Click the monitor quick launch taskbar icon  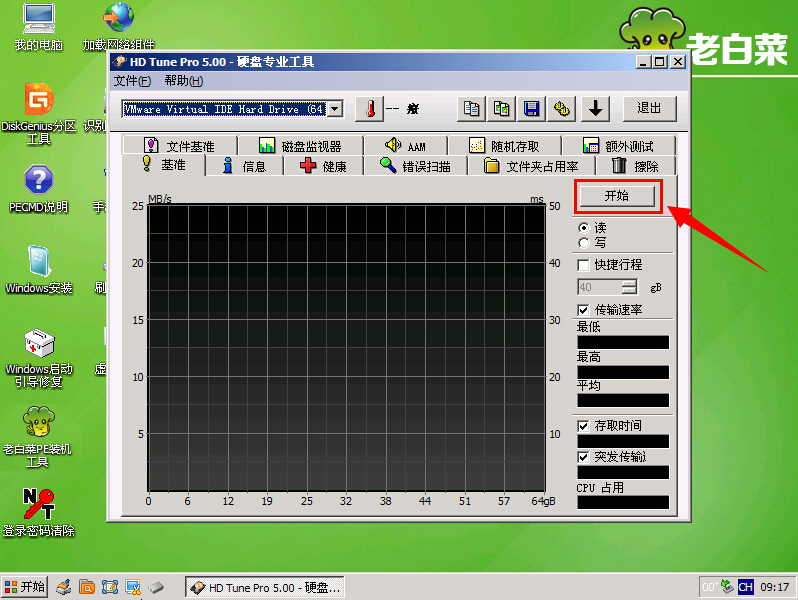pos(133,587)
